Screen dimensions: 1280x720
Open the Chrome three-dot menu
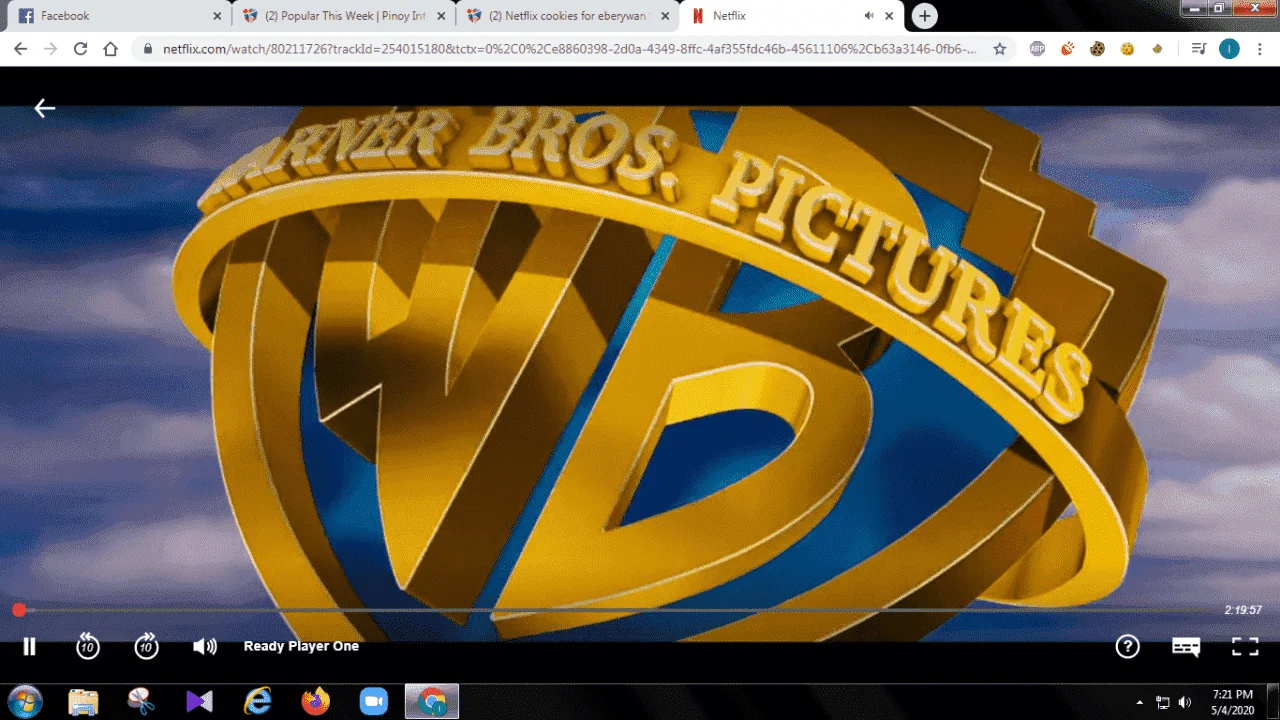1259,48
